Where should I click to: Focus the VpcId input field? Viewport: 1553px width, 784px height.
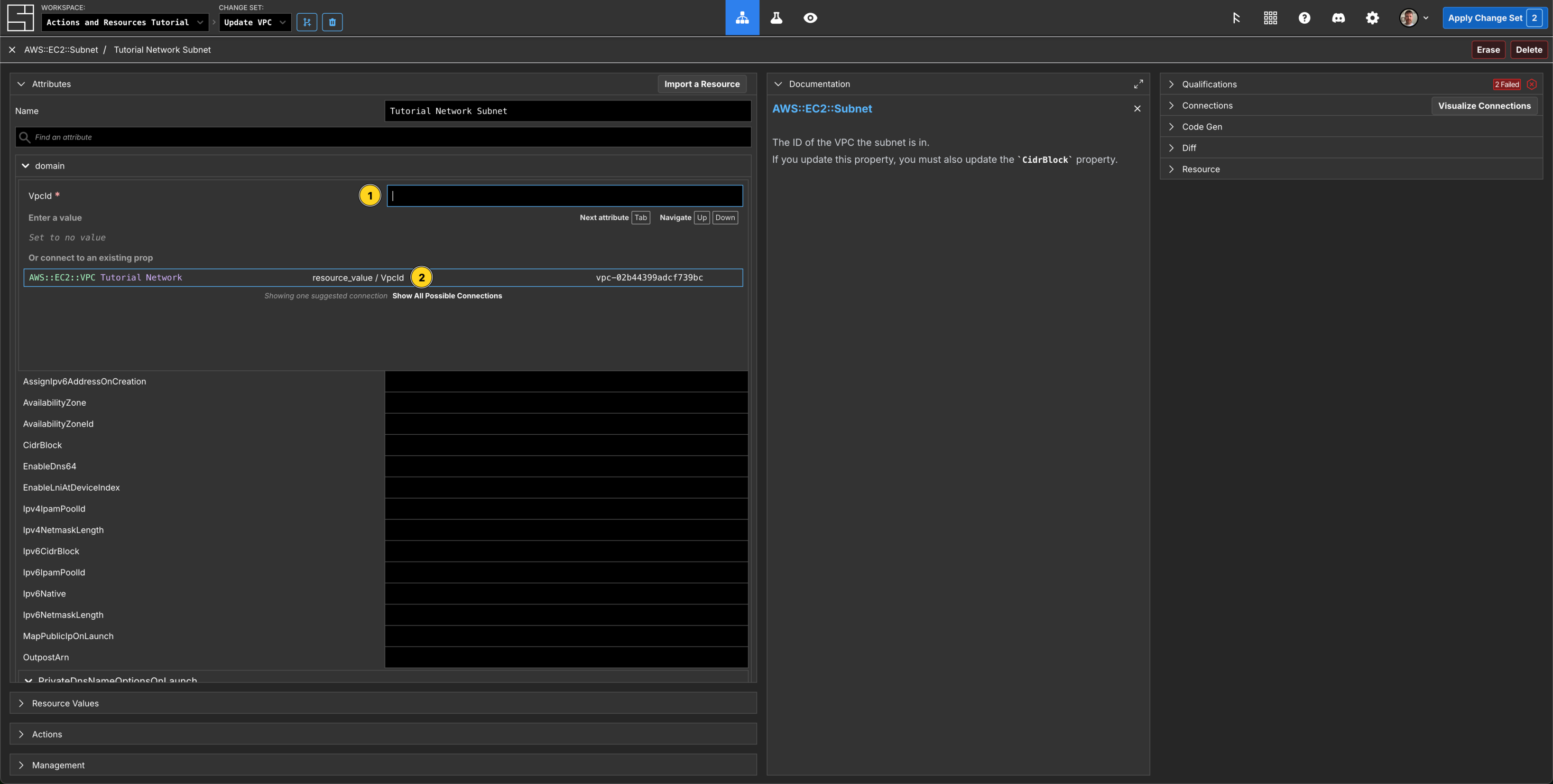point(565,196)
